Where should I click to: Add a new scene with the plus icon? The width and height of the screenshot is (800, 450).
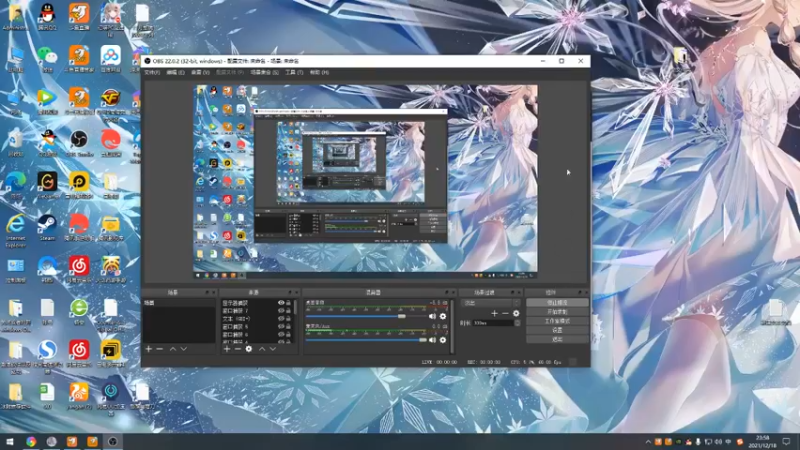pos(148,349)
